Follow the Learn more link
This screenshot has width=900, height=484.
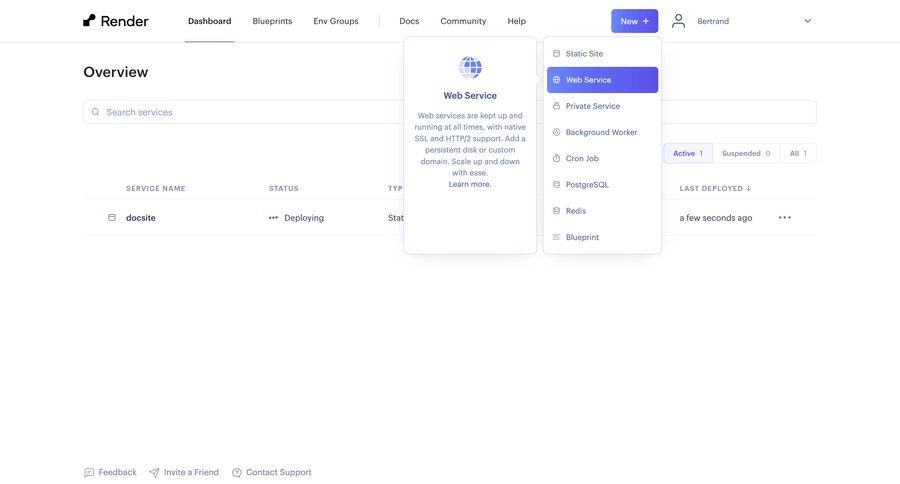point(470,184)
